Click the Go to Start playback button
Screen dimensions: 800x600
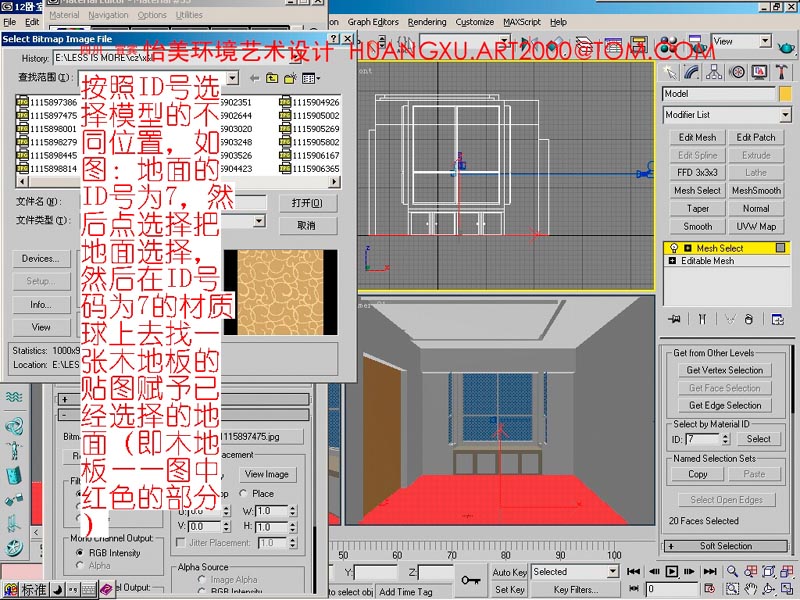point(634,571)
